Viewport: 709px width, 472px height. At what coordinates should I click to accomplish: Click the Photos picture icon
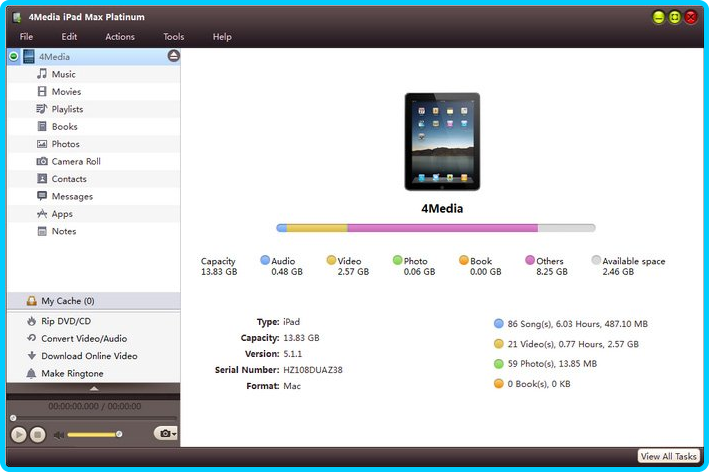(x=42, y=144)
